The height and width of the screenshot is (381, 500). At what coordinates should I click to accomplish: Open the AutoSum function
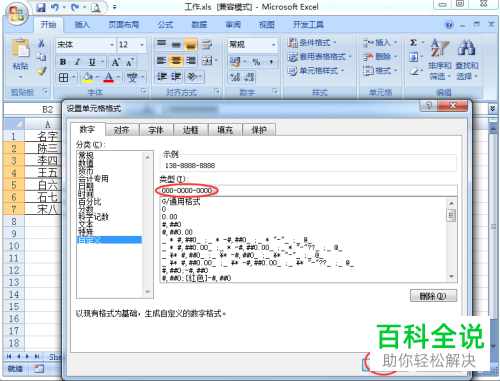click(x=414, y=43)
